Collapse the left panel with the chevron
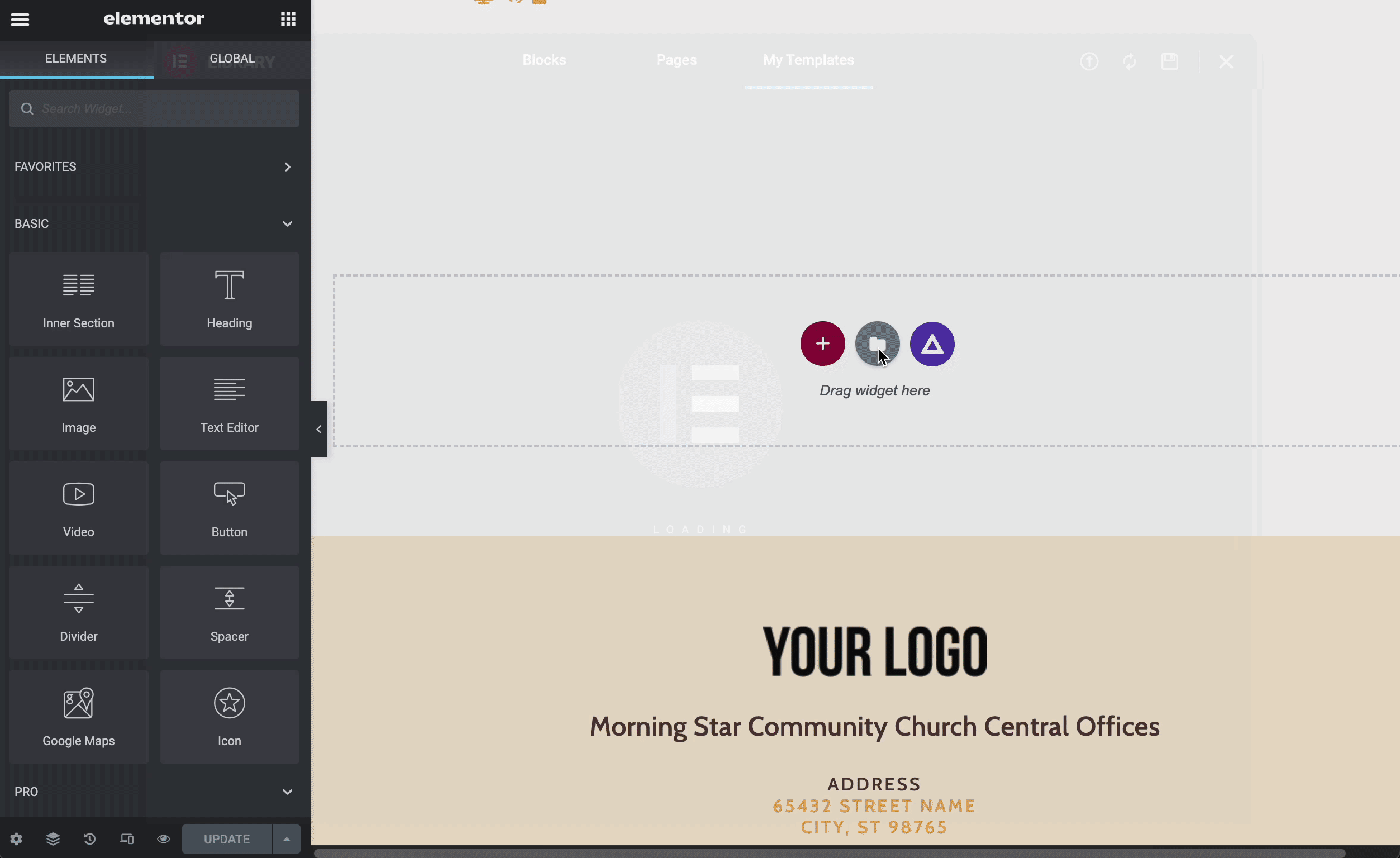This screenshot has width=1400, height=858. [x=318, y=429]
